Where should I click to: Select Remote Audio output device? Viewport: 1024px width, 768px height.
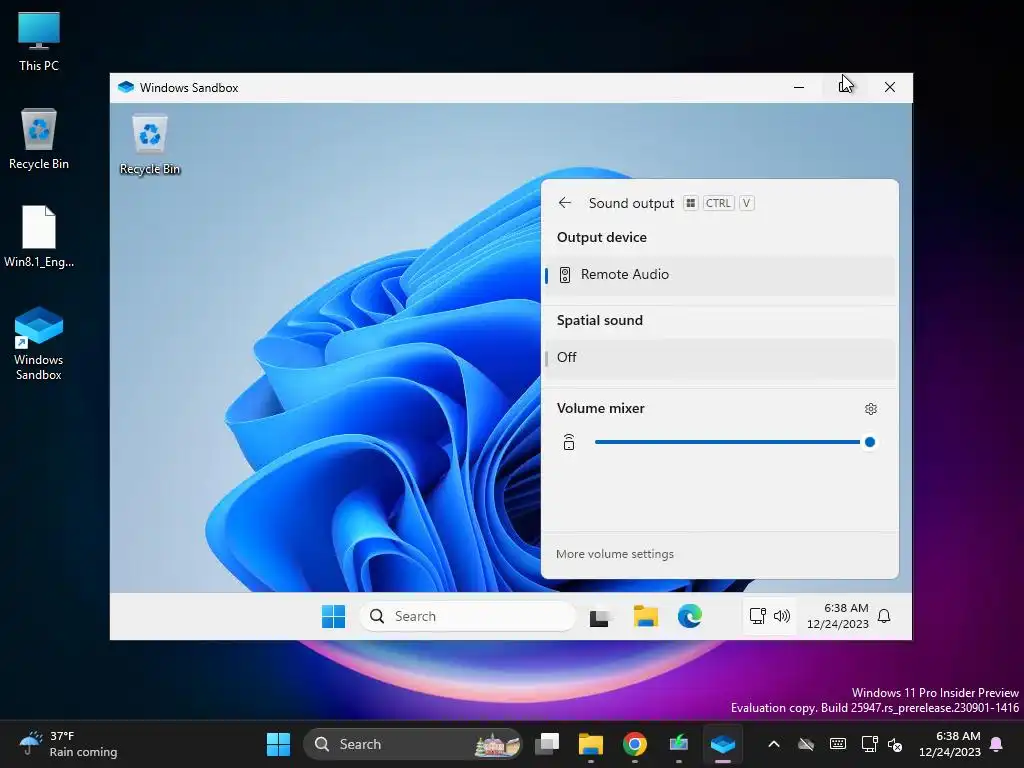[x=720, y=275]
